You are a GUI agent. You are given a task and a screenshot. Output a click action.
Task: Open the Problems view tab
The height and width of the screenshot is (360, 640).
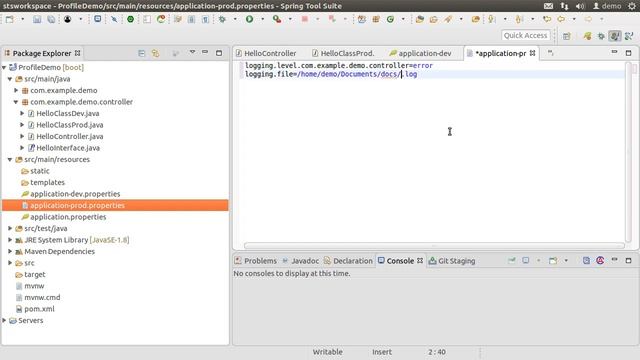click(256, 260)
